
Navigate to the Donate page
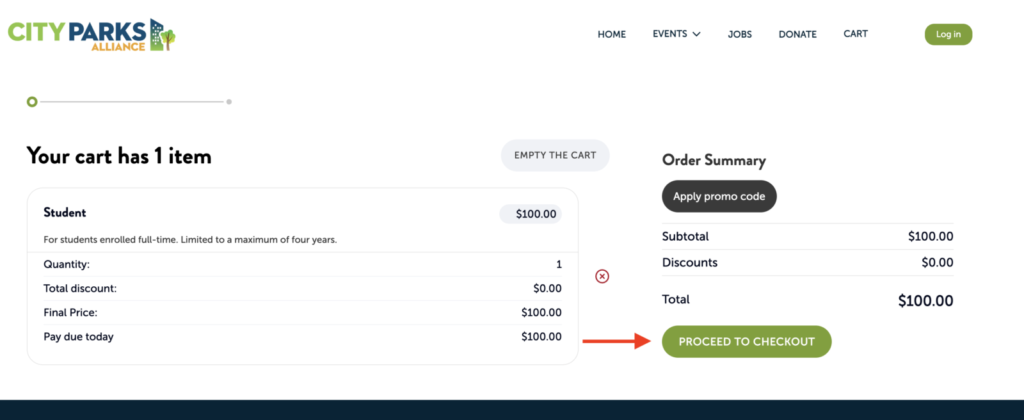tap(797, 34)
